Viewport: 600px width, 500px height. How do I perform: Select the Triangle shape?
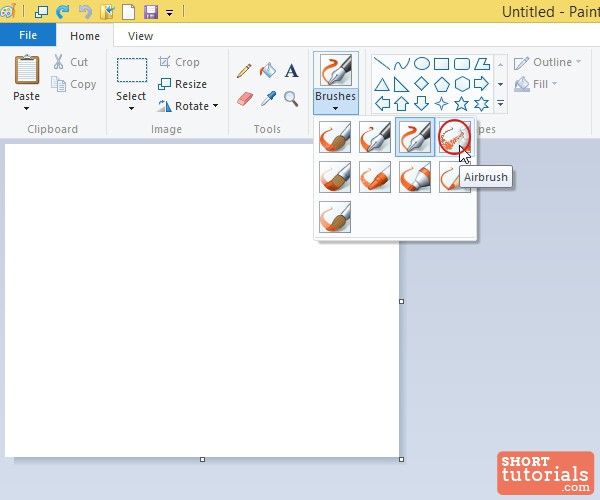[x=382, y=84]
